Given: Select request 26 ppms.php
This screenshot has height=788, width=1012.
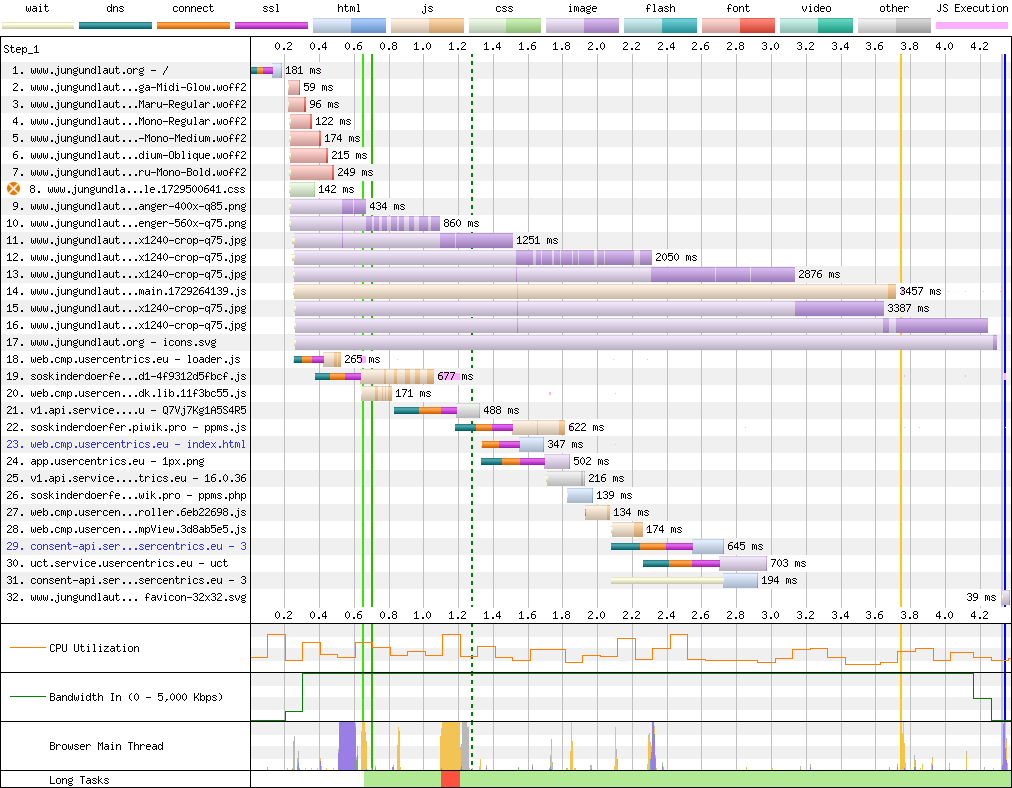Looking at the screenshot, I should (126, 495).
